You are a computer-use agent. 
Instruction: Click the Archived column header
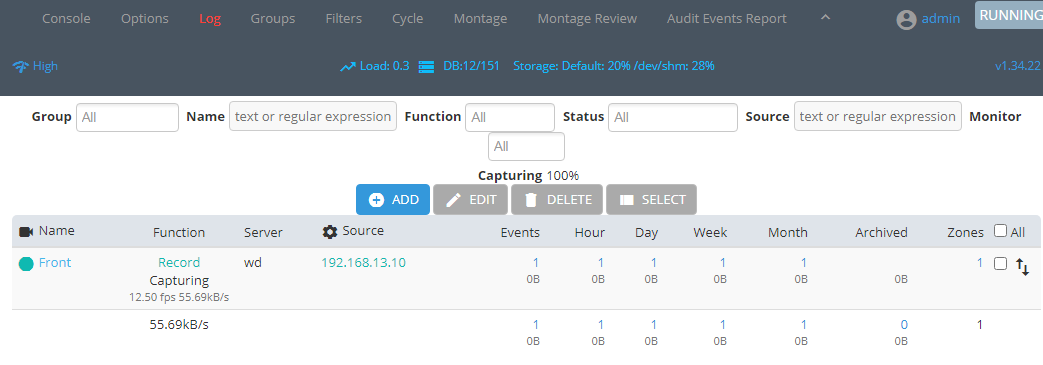(881, 232)
